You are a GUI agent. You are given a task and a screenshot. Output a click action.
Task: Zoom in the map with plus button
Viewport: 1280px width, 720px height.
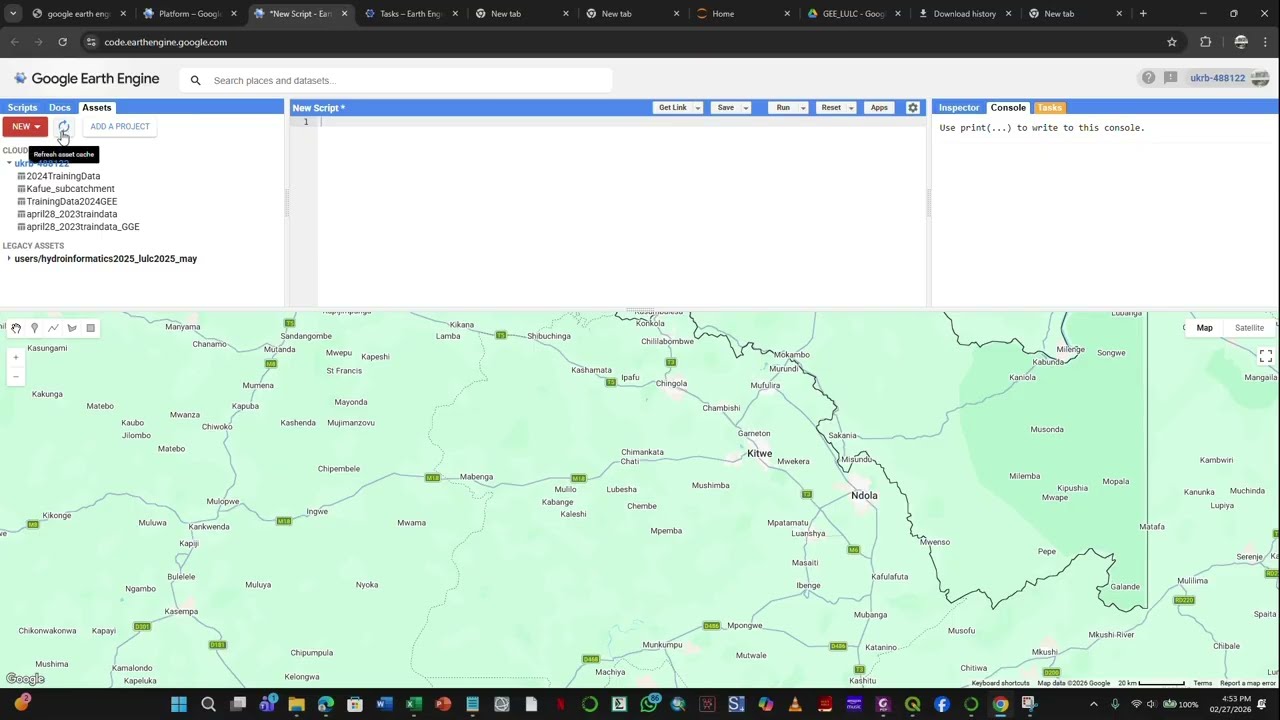15,357
